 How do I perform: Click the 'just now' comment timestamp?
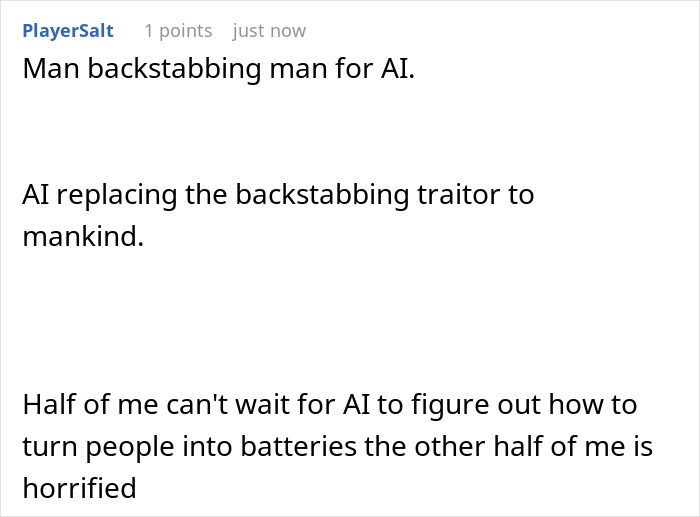pos(269,31)
